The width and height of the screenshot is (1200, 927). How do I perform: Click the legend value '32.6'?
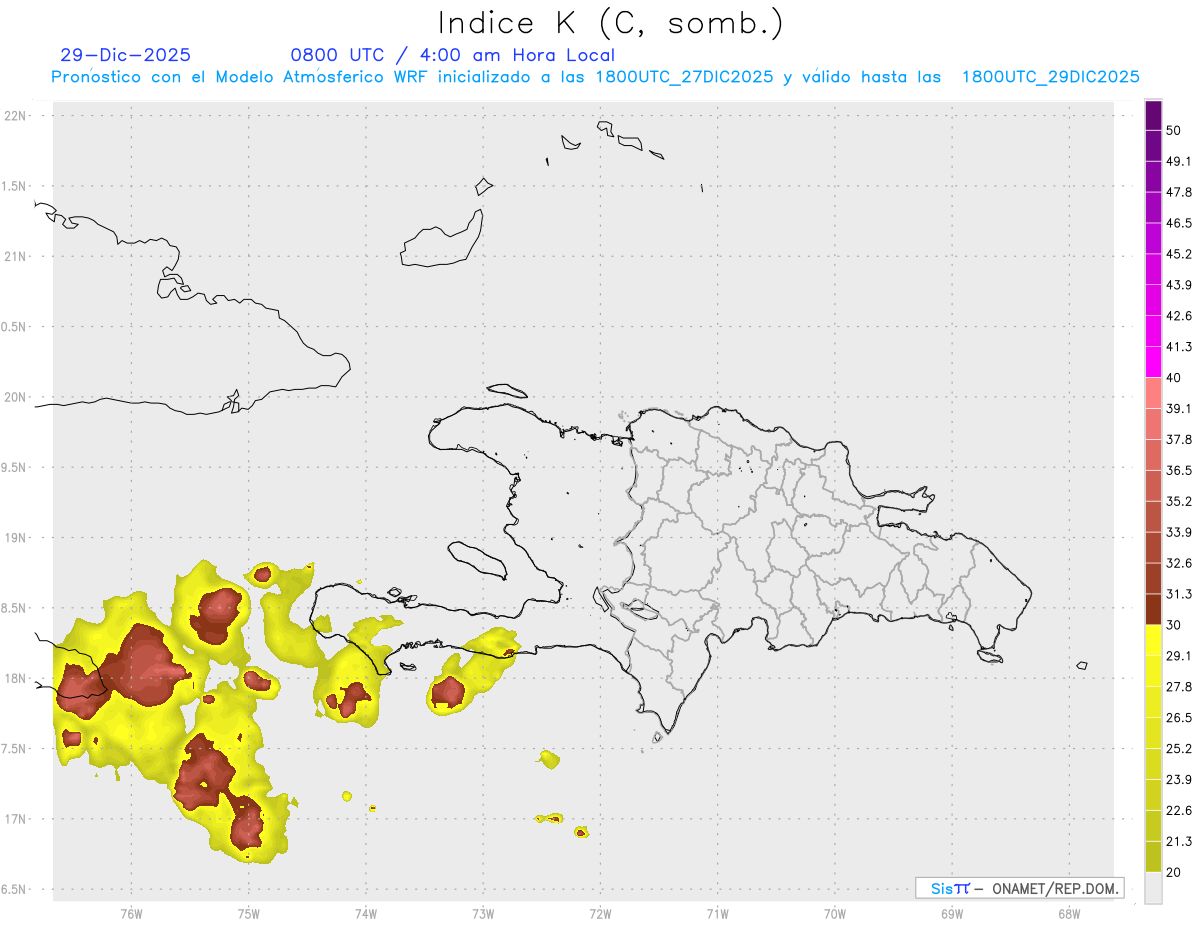point(1179,563)
